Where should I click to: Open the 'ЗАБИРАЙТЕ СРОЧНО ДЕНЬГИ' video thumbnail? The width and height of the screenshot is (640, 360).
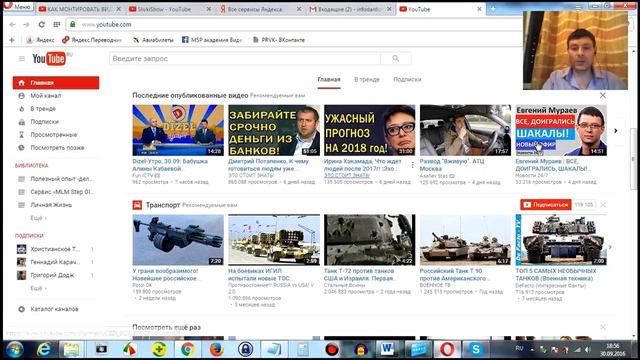tap(274, 130)
